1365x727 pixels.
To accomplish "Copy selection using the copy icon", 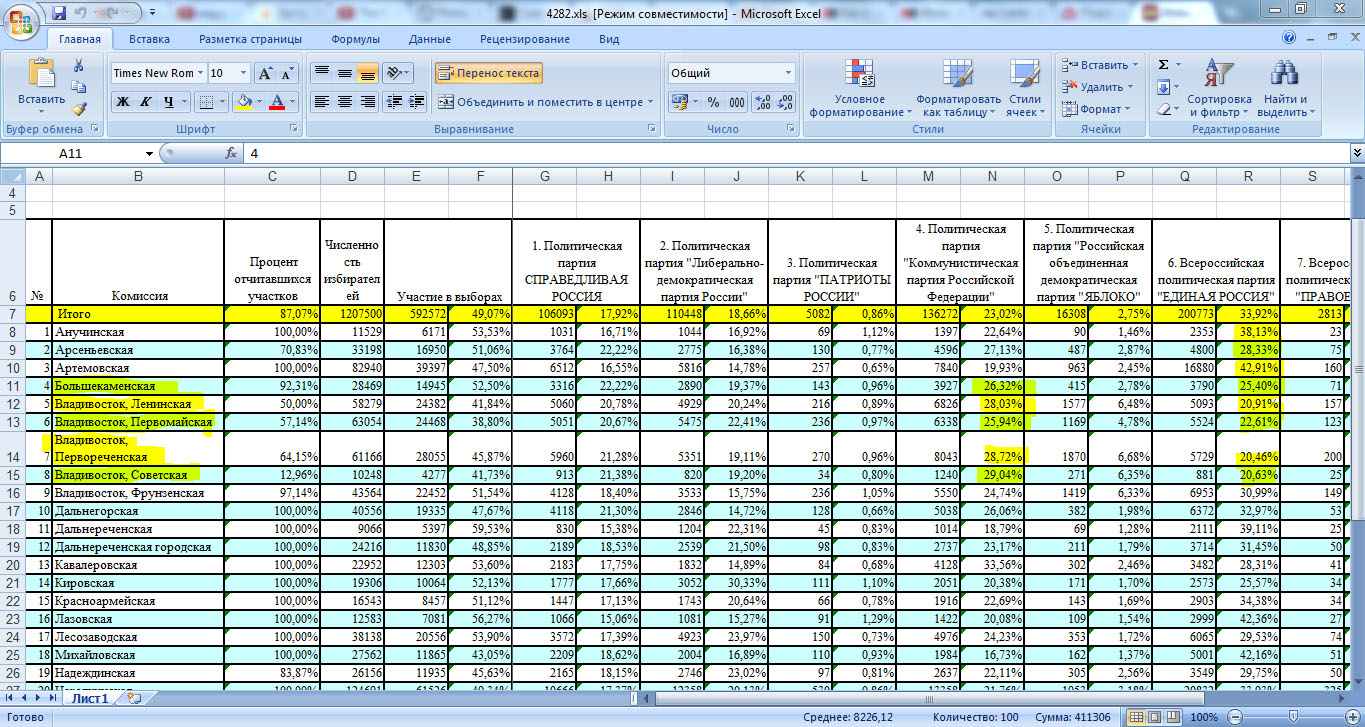I will pyautogui.click(x=79, y=87).
